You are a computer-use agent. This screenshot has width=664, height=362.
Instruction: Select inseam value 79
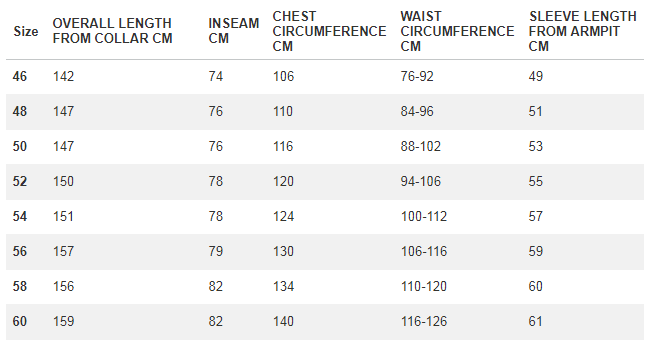pyautogui.click(x=216, y=251)
